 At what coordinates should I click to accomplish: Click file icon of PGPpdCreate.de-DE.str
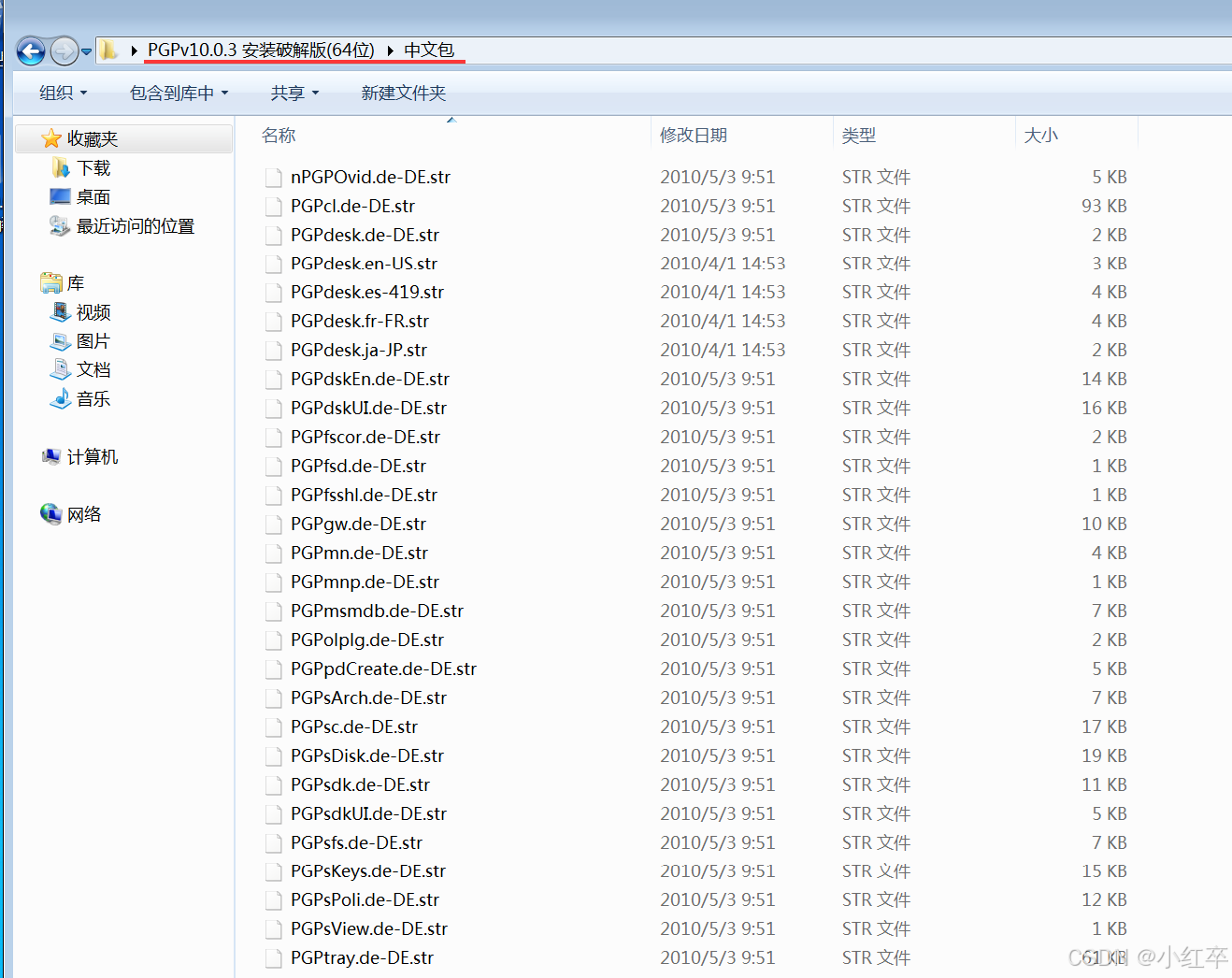tap(273, 670)
